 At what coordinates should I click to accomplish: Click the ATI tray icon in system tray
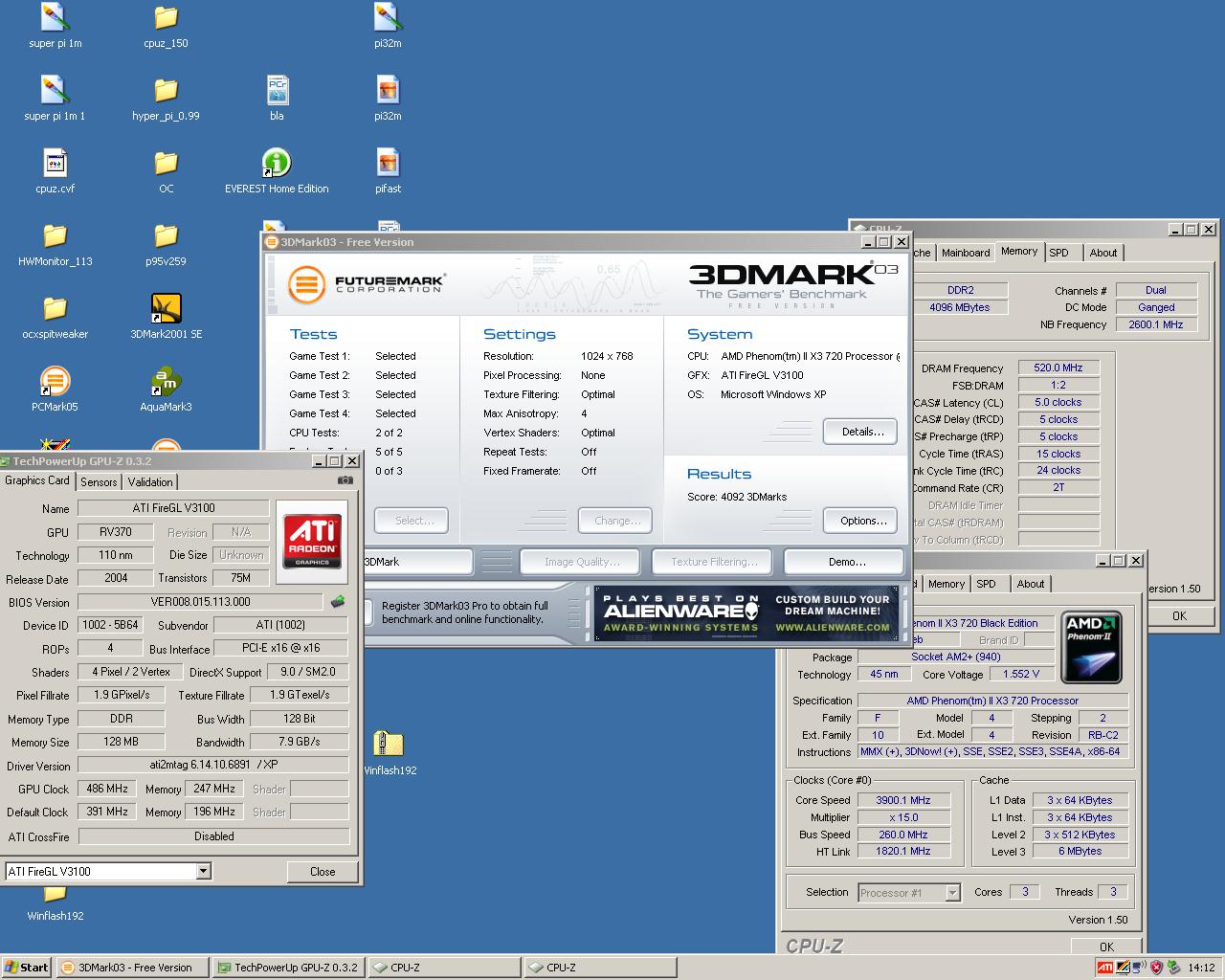tap(1105, 968)
